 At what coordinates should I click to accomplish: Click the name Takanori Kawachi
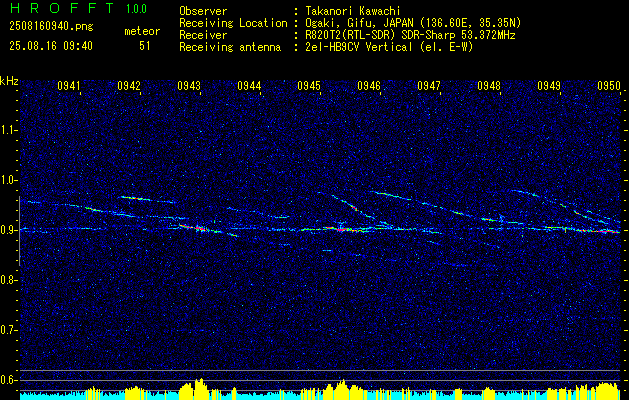(353, 11)
